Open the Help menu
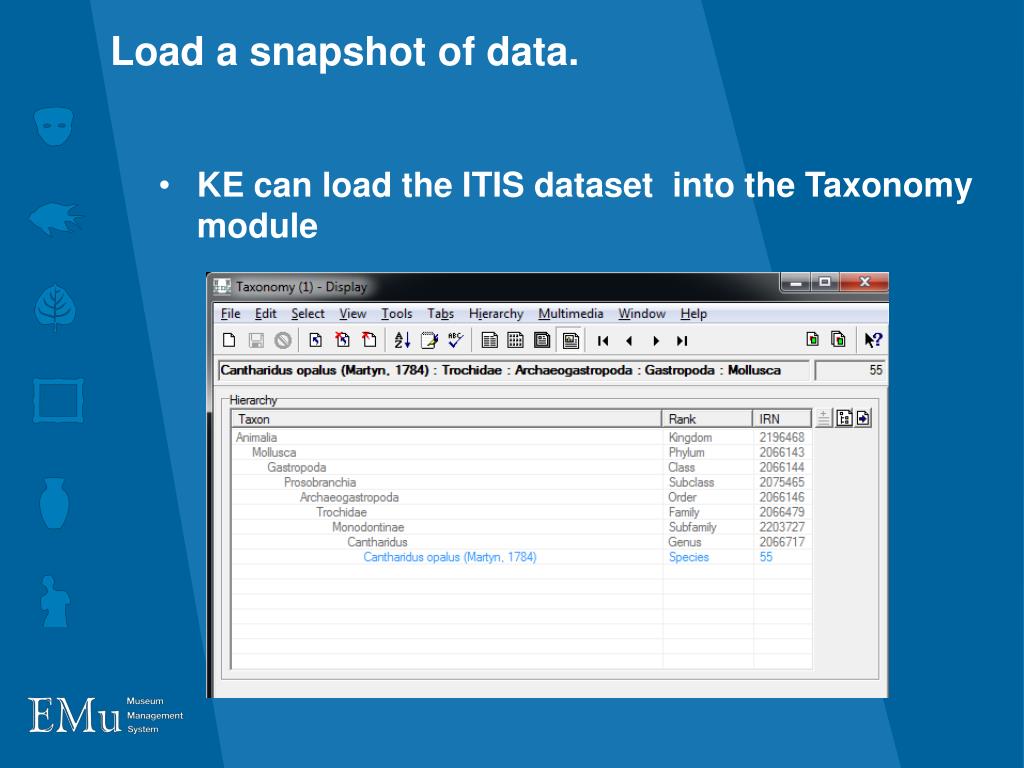 coord(694,313)
